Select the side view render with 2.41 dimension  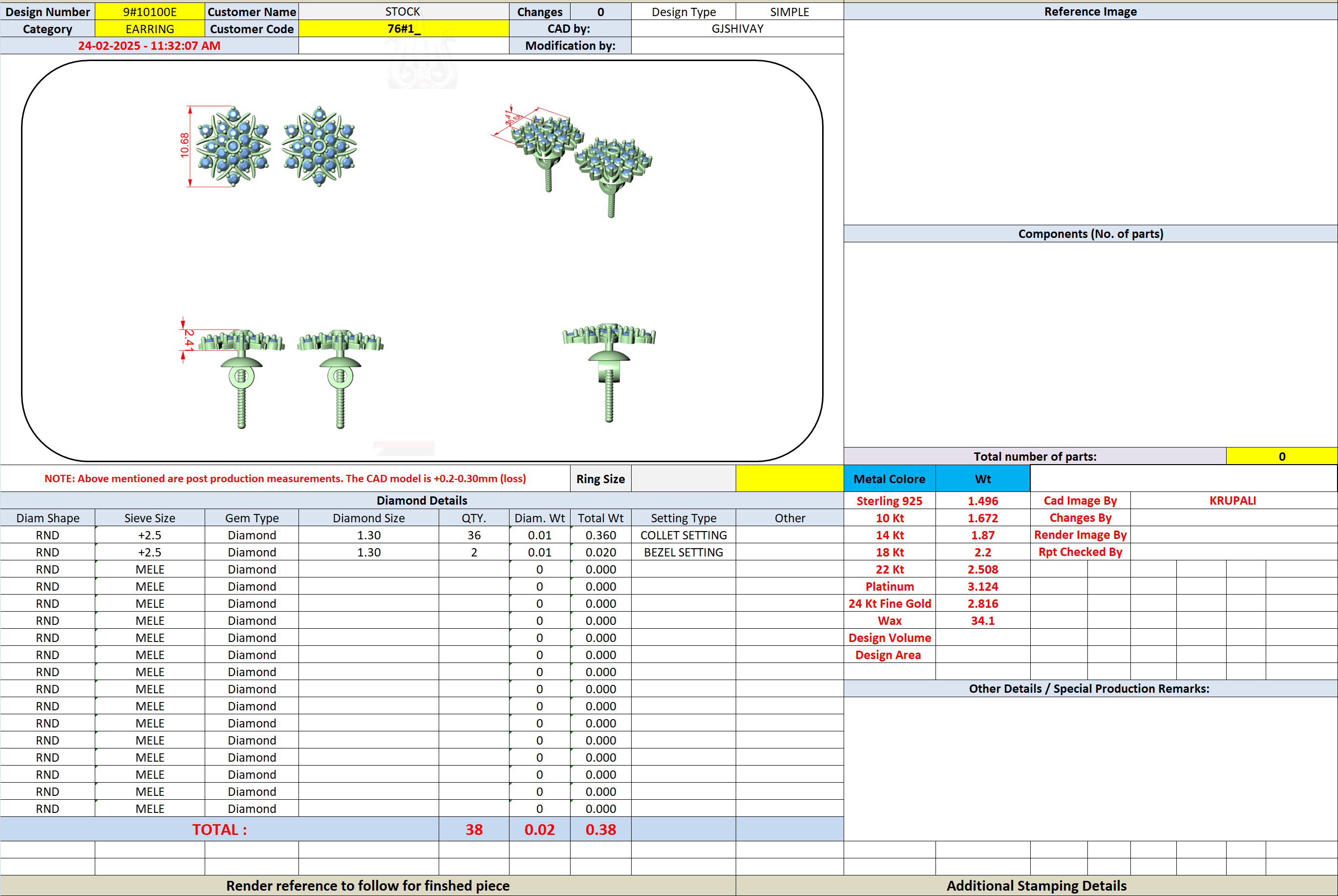(282, 373)
